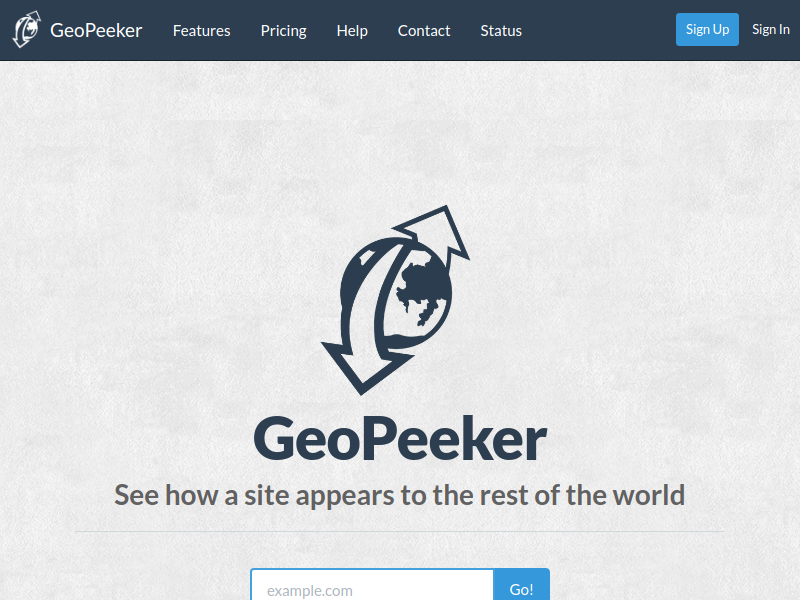
Task: Click the small GeoPeeker globe icon in navbar
Action: coord(27,30)
